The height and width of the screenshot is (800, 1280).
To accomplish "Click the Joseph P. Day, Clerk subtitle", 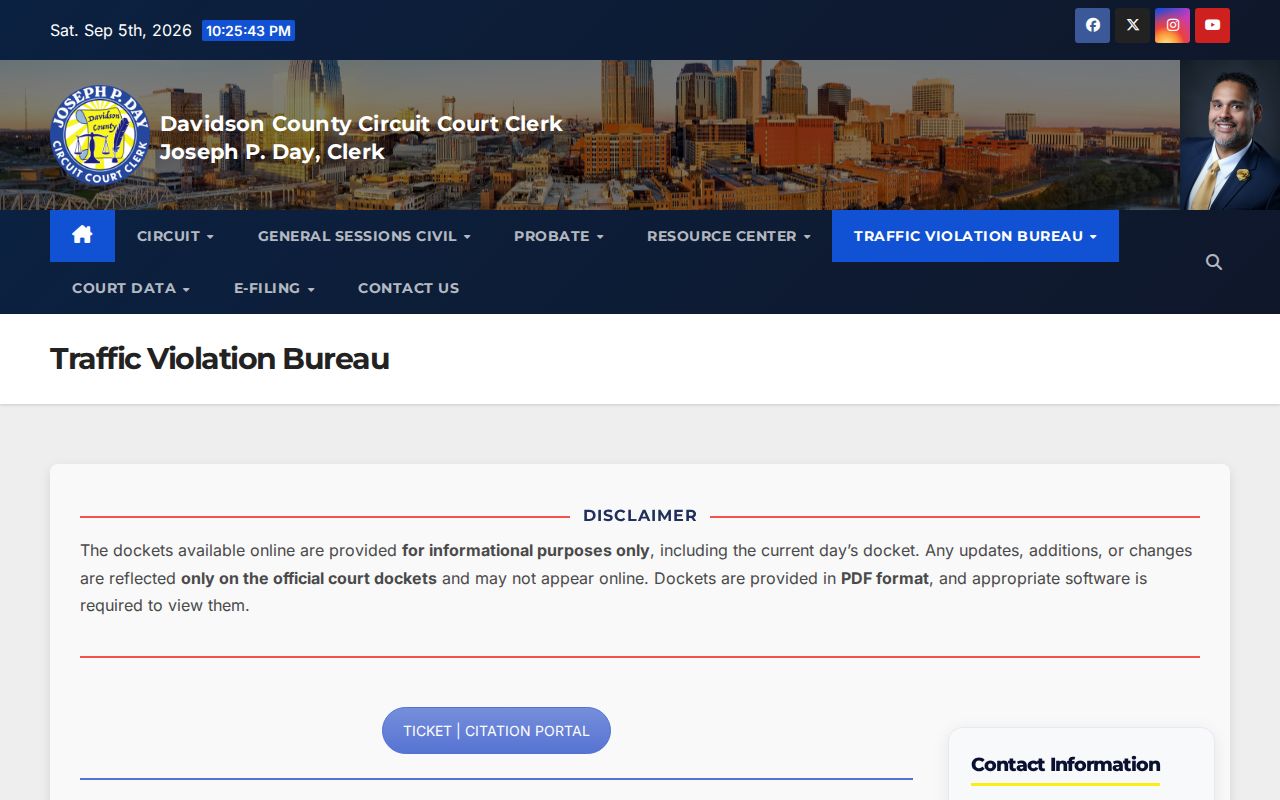I will click(x=272, y=152).
